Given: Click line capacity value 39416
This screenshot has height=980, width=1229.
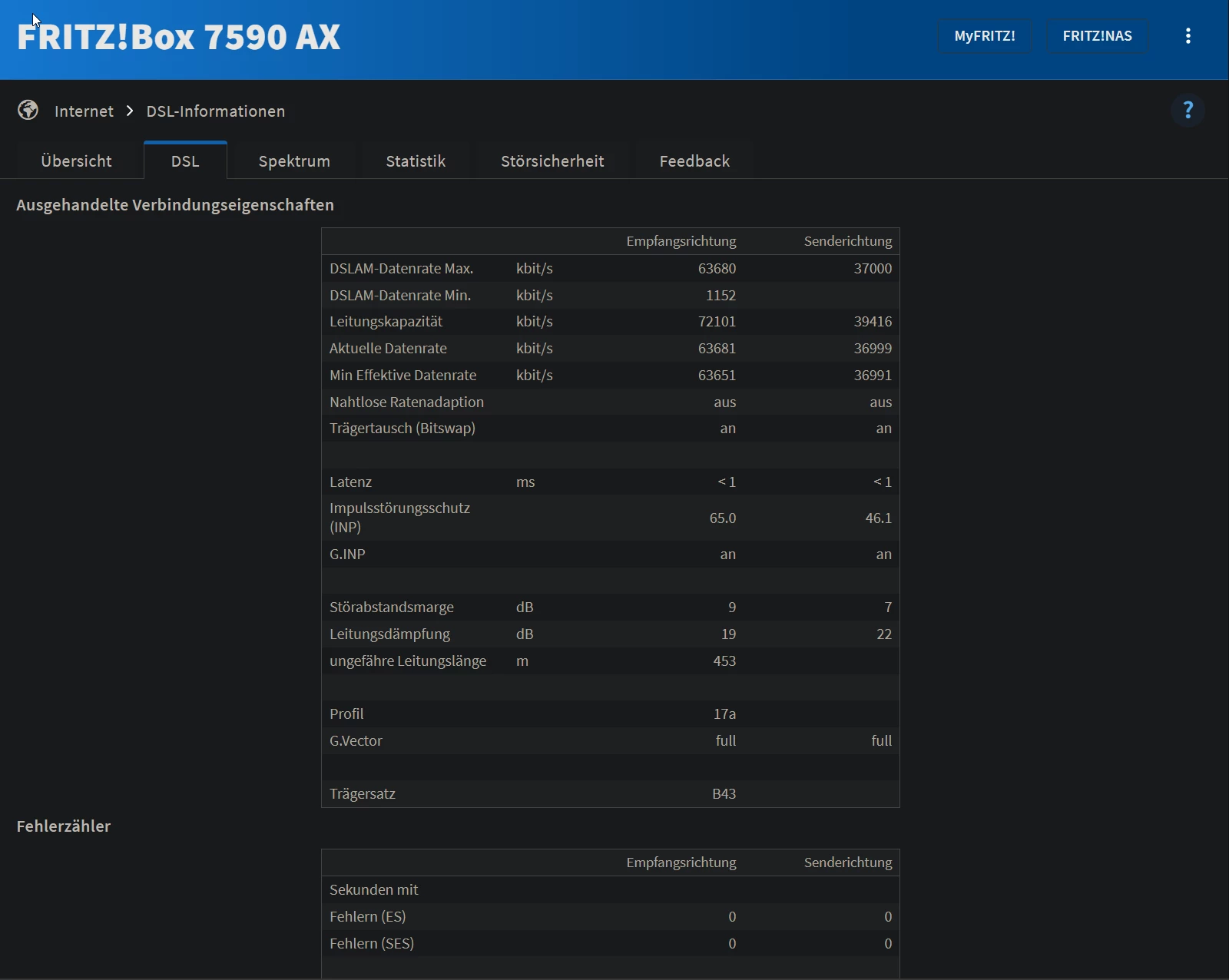Looking at the screenshot, I should tap(873, 322).
